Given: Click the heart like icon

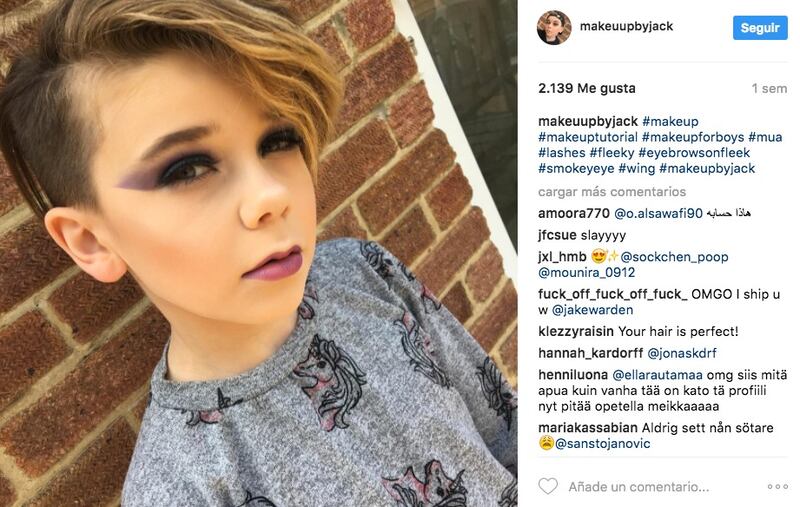Looking at the screenshot, I should 548,486.
